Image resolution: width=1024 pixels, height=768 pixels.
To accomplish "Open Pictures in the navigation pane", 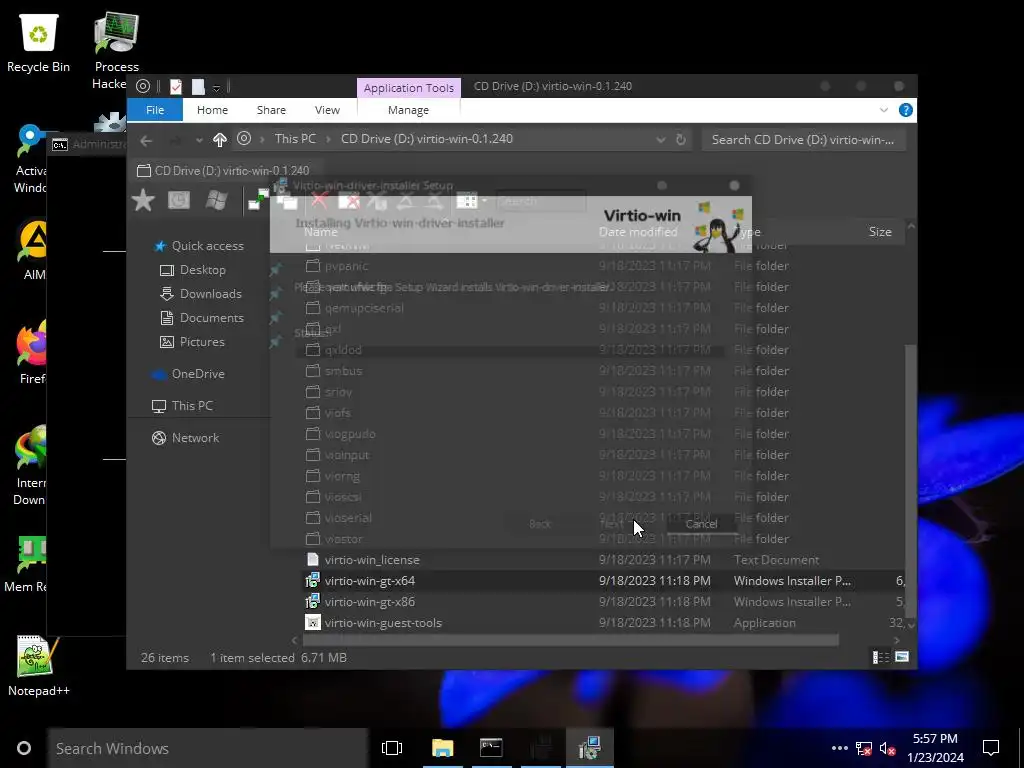I will coord(202,342).
